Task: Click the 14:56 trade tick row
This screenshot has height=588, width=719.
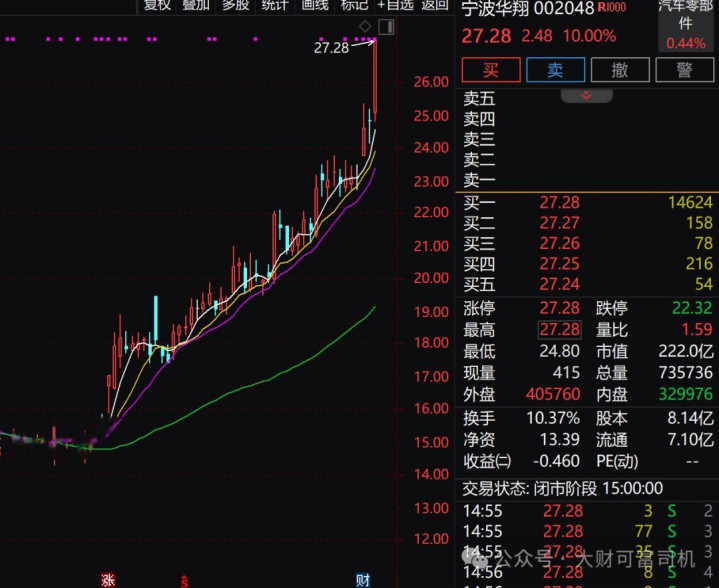Action: point(587,572)
